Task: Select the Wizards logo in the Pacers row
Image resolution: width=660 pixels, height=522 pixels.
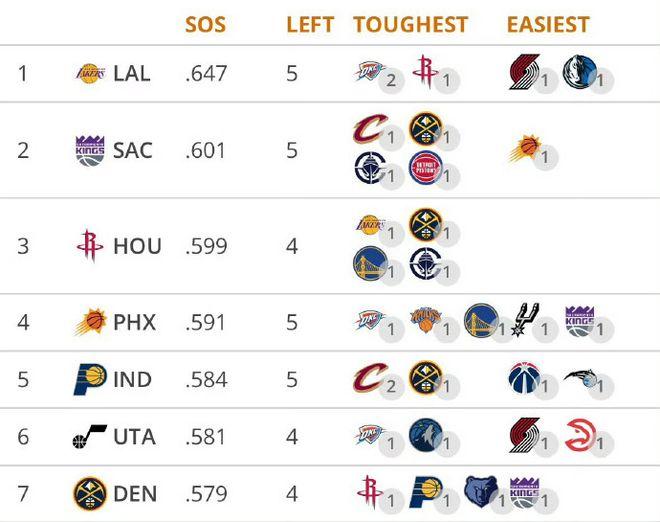Action: coord(524,378)
